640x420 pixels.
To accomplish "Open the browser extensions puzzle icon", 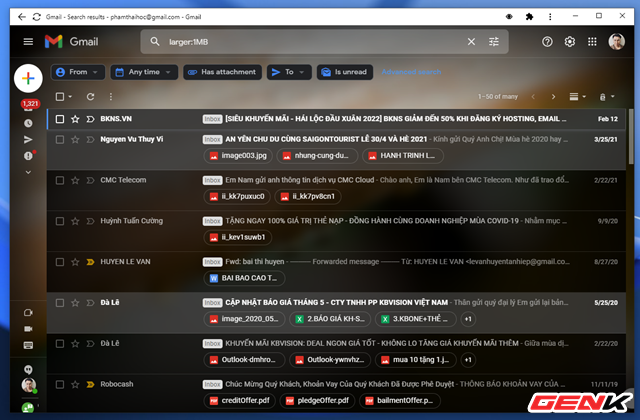I will click(529, 17).
